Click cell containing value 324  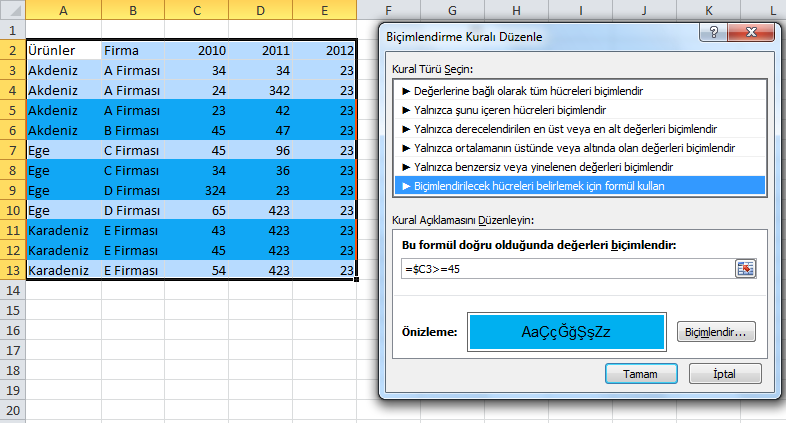(198, 190)
